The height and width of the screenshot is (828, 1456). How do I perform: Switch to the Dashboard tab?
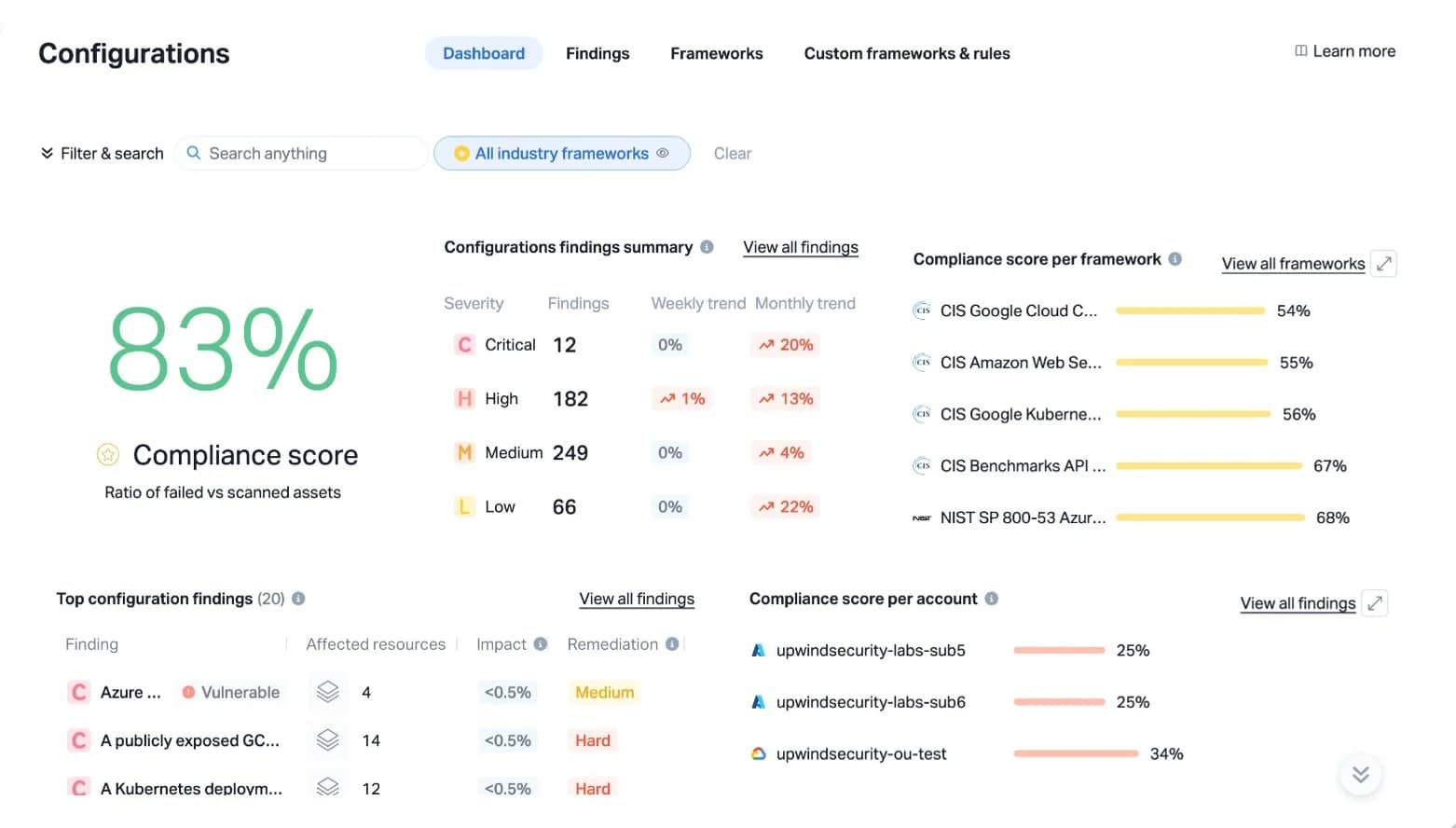tap(483, 53)
